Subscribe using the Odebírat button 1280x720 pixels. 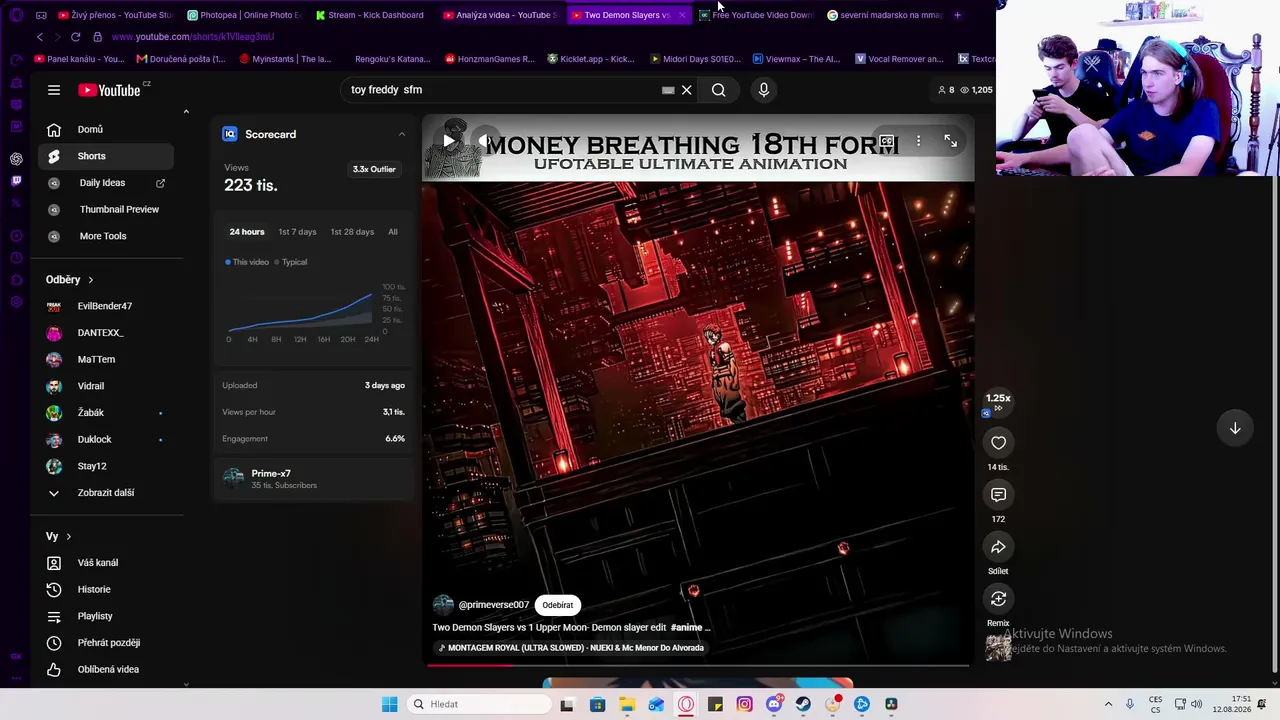tap(558, 605)
